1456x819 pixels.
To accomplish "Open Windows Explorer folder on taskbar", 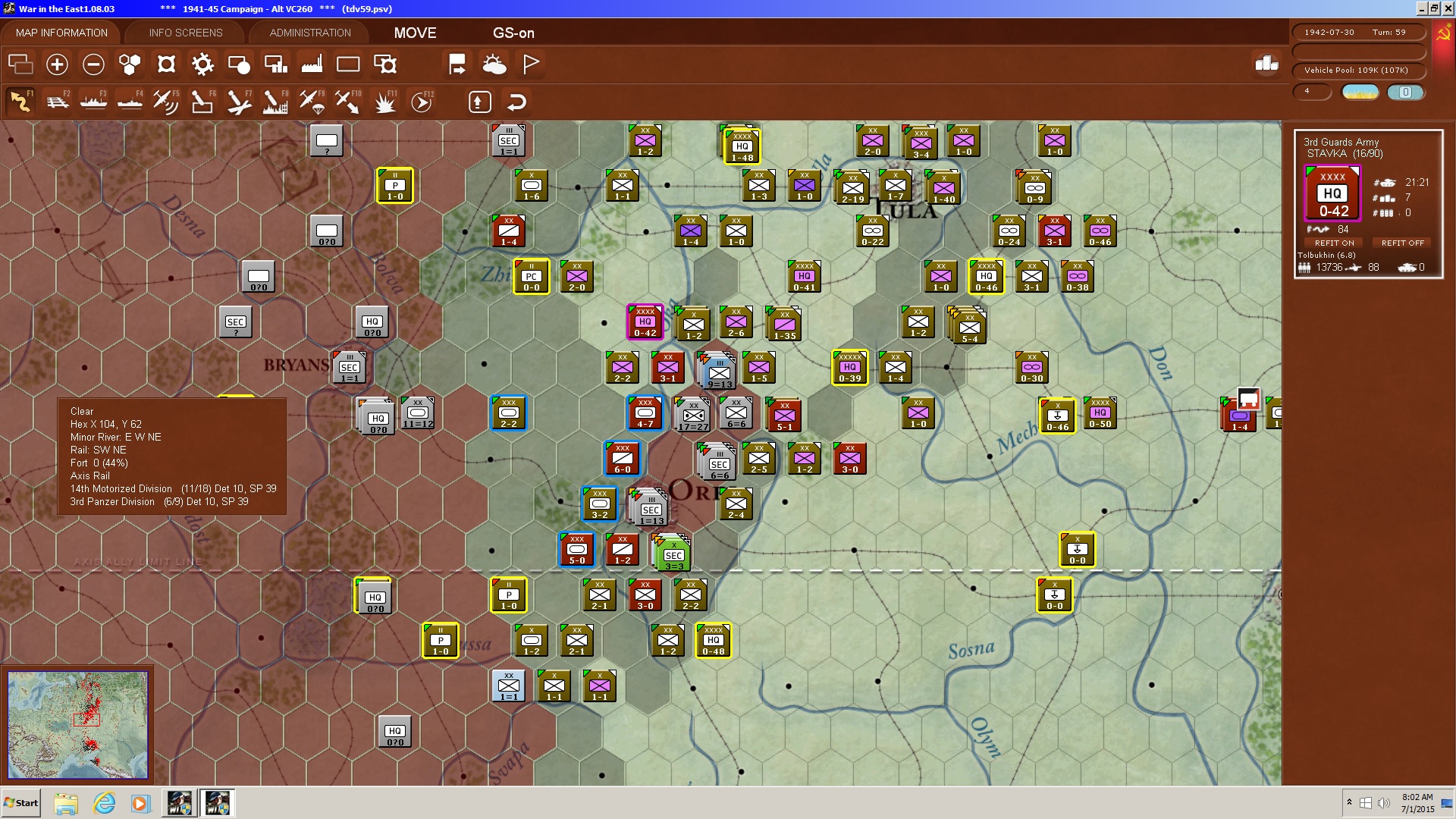I will coord(66,802).
